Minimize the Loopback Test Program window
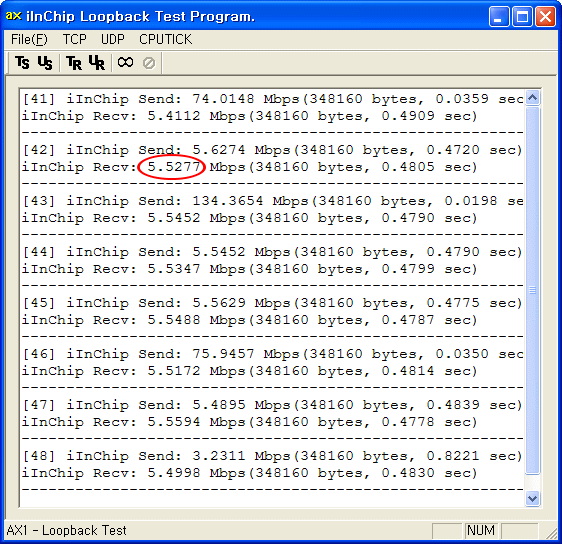Screen dimensions: 562x544 [499, 17]
